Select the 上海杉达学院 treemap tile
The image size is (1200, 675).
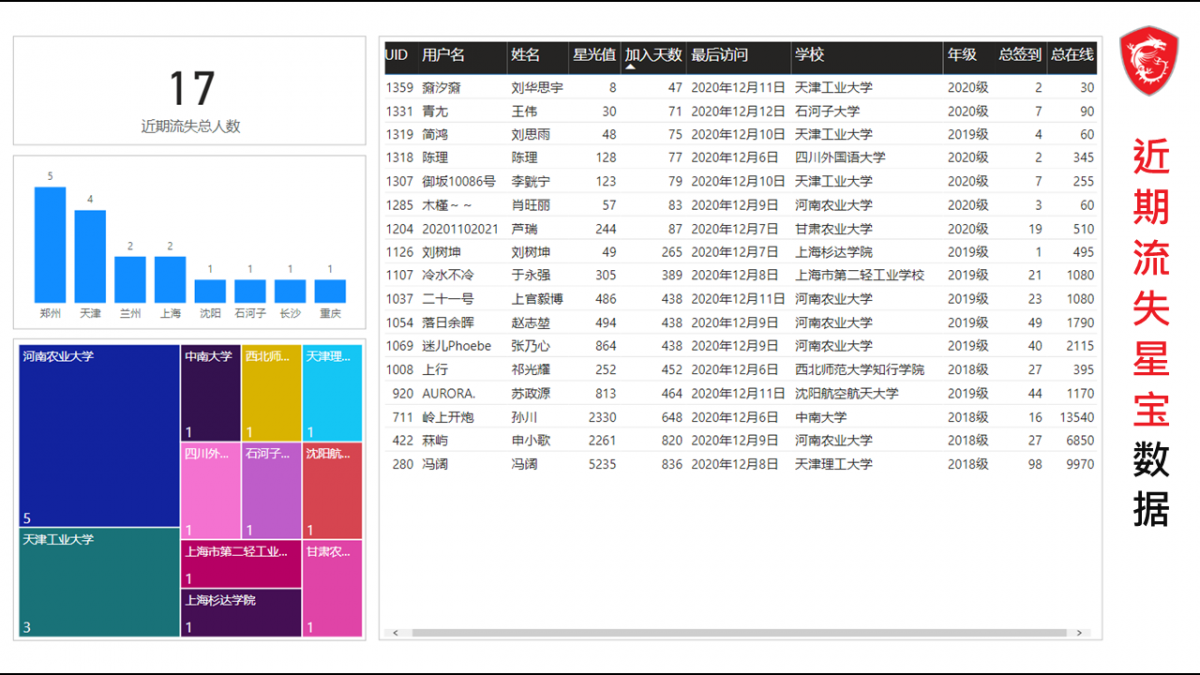click(241, 613)
